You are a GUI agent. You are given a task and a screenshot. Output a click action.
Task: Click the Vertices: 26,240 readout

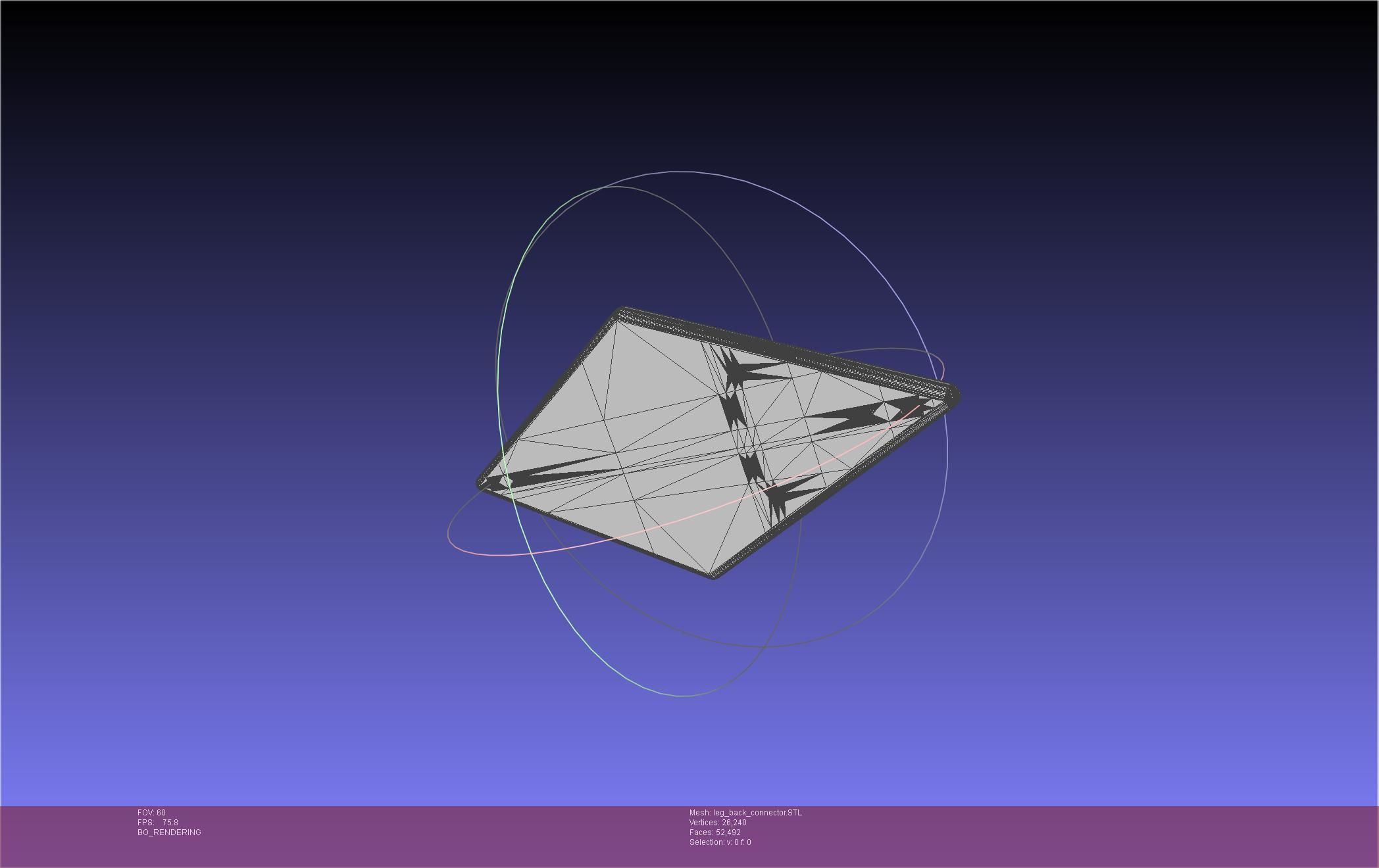718,823
